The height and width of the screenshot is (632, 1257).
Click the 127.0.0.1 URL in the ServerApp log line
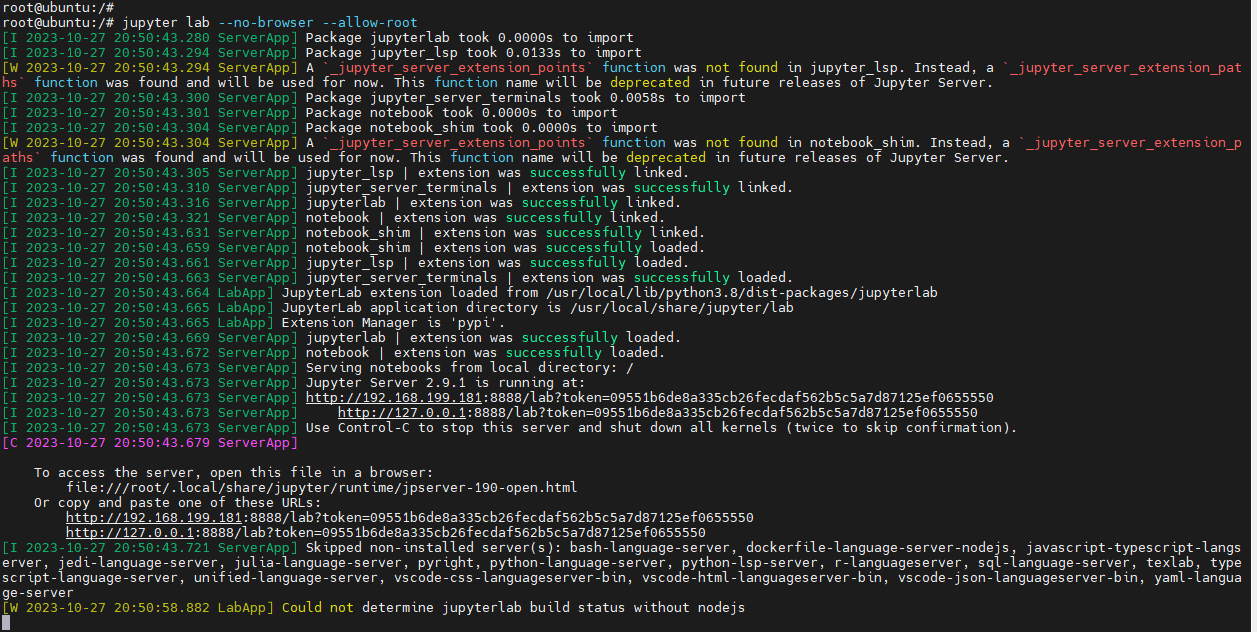coord(657,412)
